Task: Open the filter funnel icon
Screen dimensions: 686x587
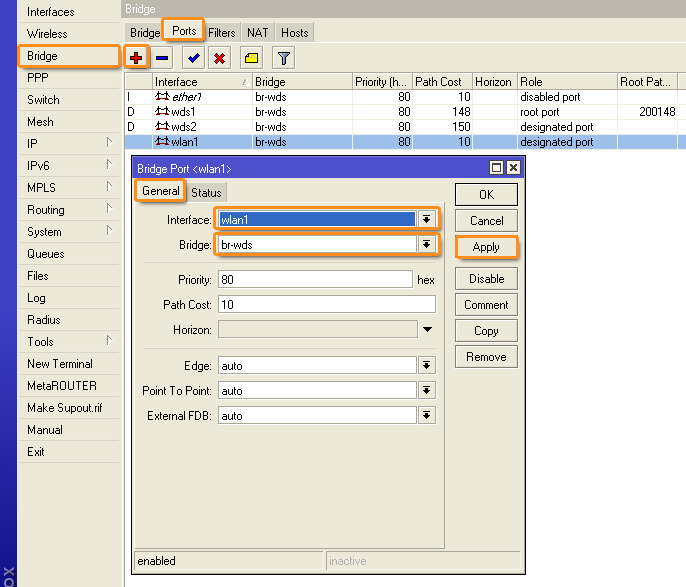Action: coord(283,59)
